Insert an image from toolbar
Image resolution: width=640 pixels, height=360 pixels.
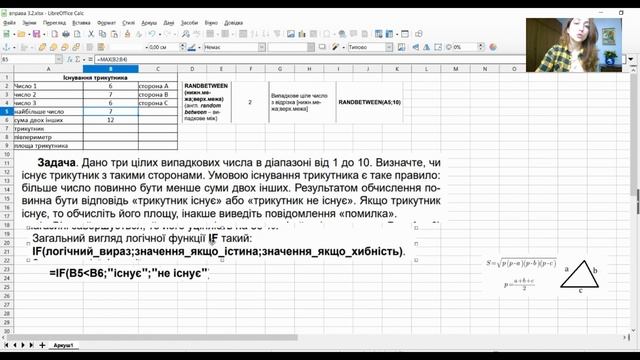coord(291,34)
